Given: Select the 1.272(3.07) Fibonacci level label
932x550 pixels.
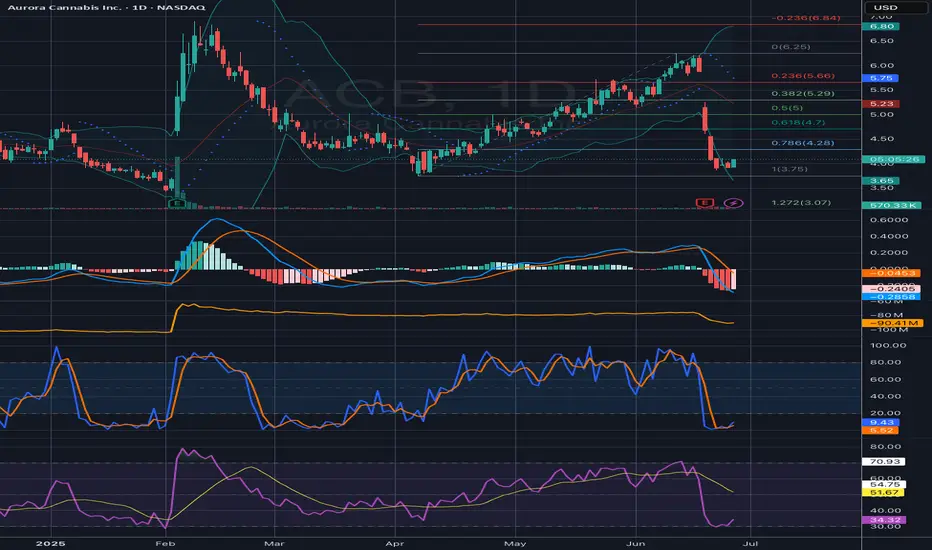Looking at the screenshot, I should 801,203.
